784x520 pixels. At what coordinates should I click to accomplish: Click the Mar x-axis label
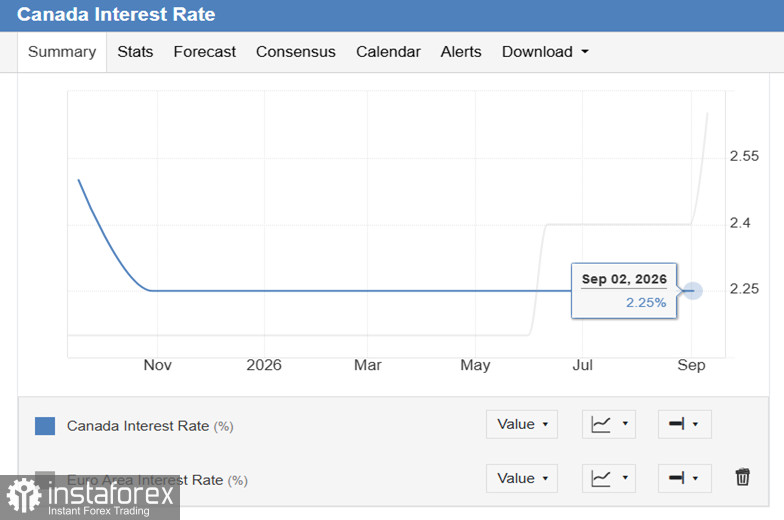click(368, 365)
